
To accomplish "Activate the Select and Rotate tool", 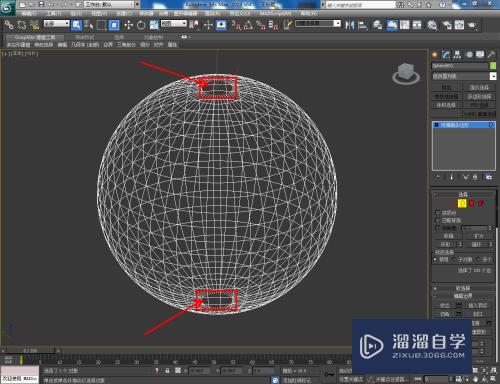I will 141,25.
